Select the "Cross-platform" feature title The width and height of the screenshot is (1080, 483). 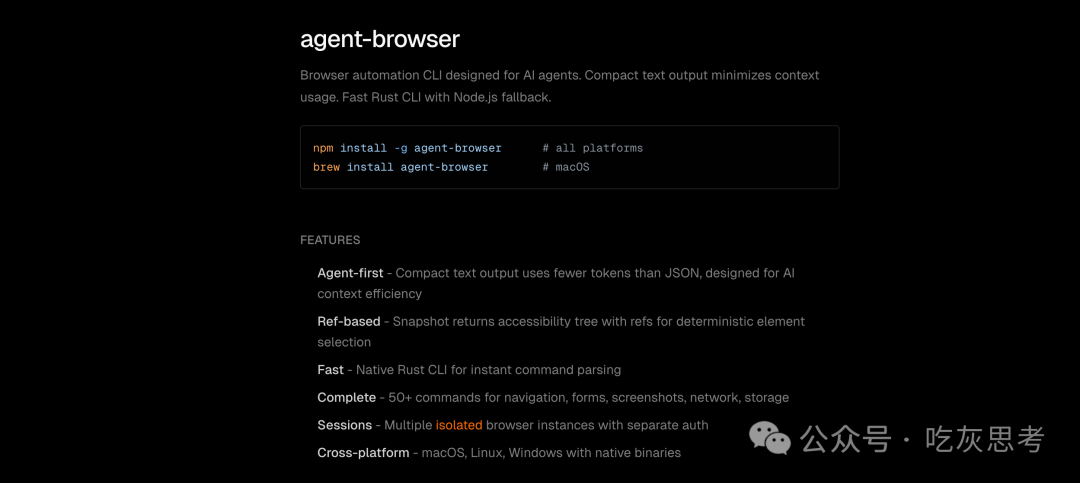point(363,453)
